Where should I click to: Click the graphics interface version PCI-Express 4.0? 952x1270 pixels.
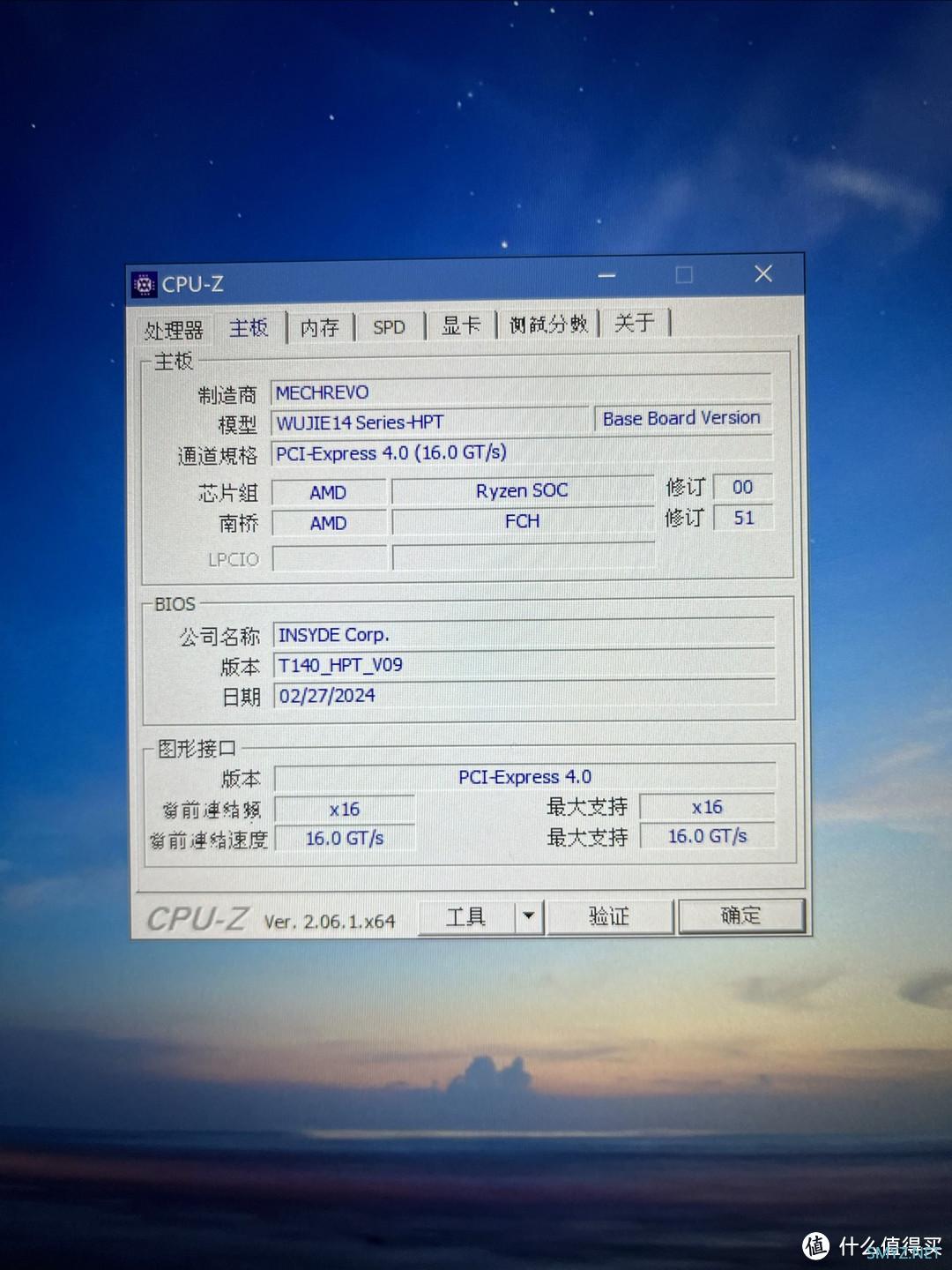click(x=525, y=777)
